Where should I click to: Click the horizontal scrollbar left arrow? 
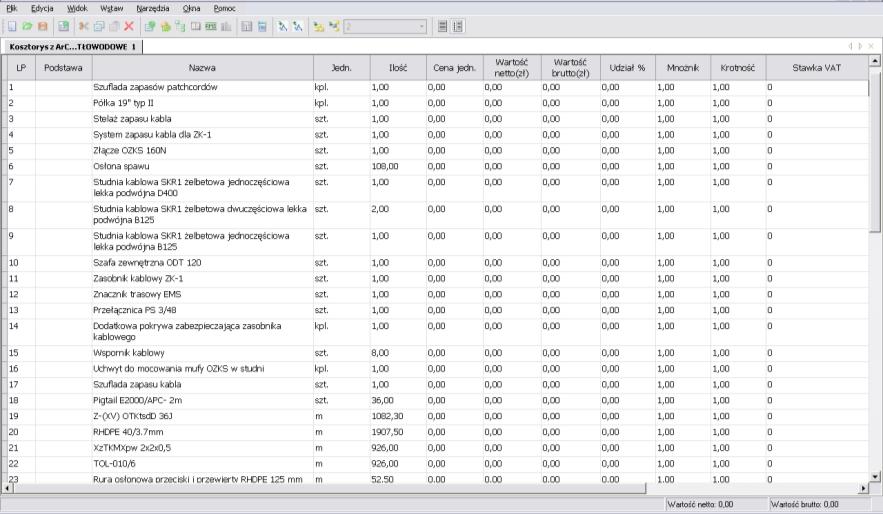tap(7, 489)
